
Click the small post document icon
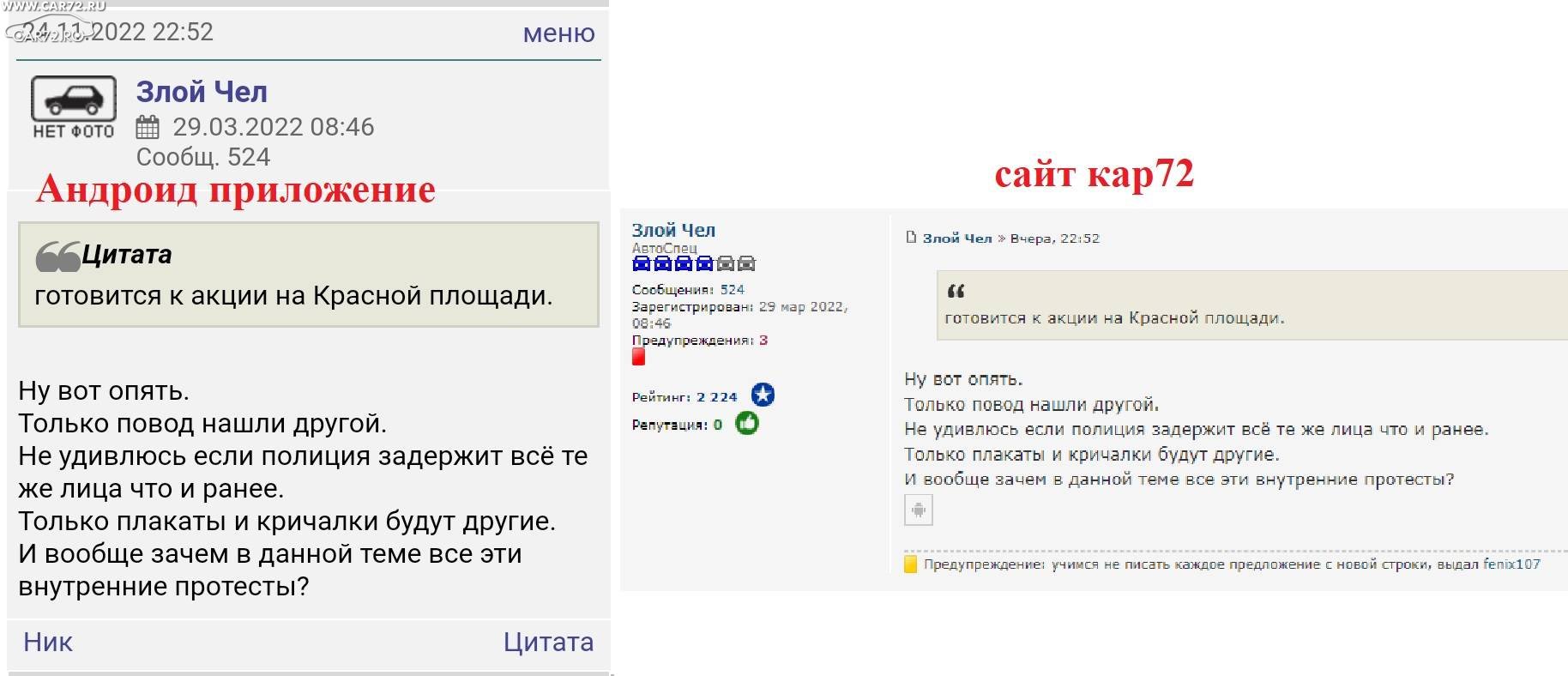(911, 238)
